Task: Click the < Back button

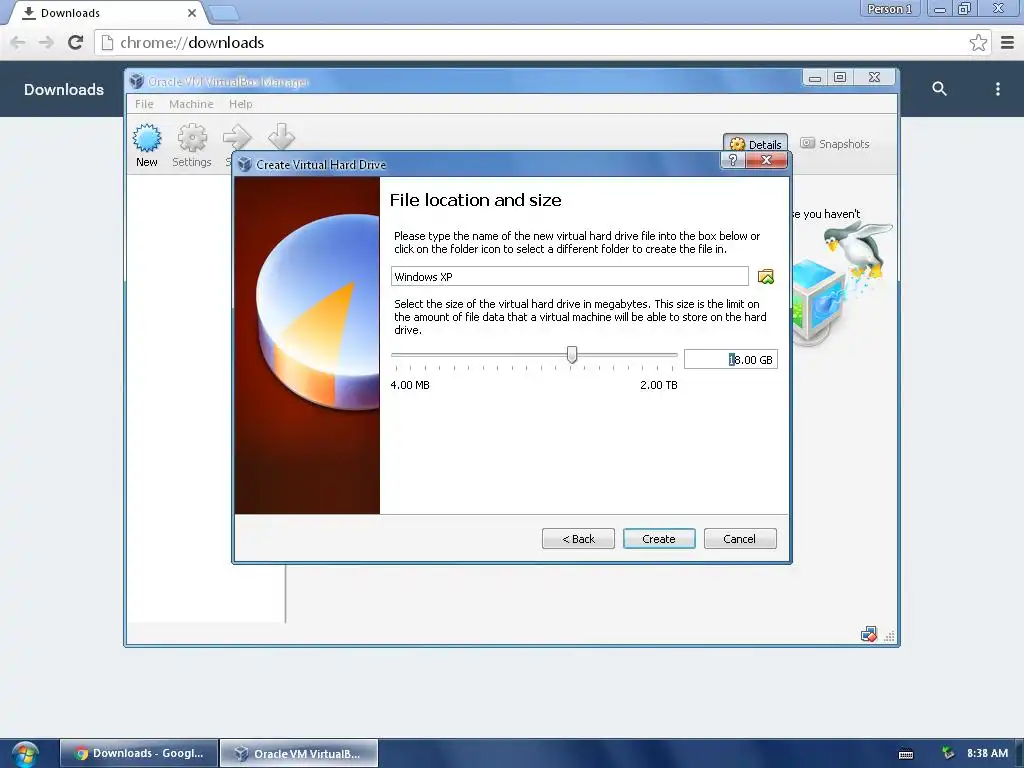Action: click(x=578, y=539)
